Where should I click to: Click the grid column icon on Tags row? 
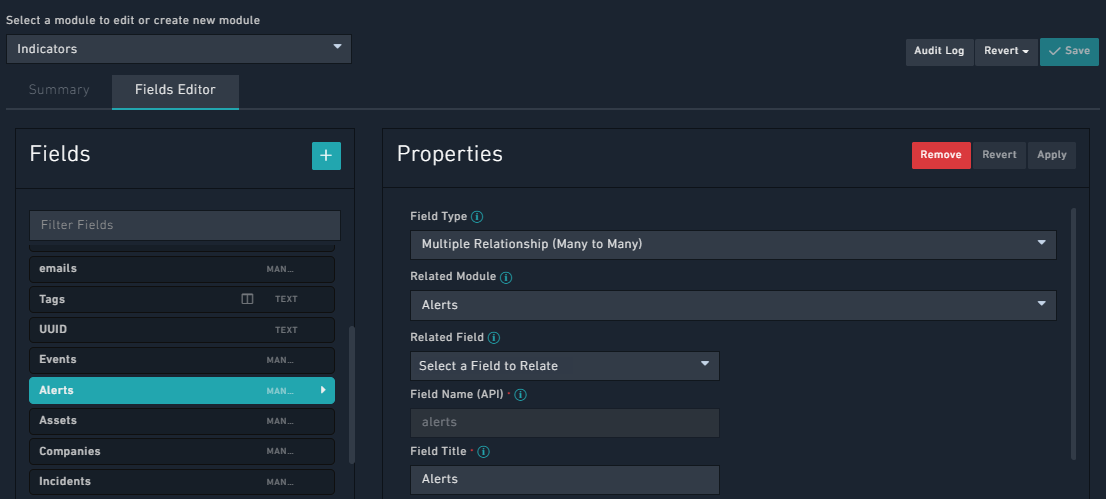247,299
